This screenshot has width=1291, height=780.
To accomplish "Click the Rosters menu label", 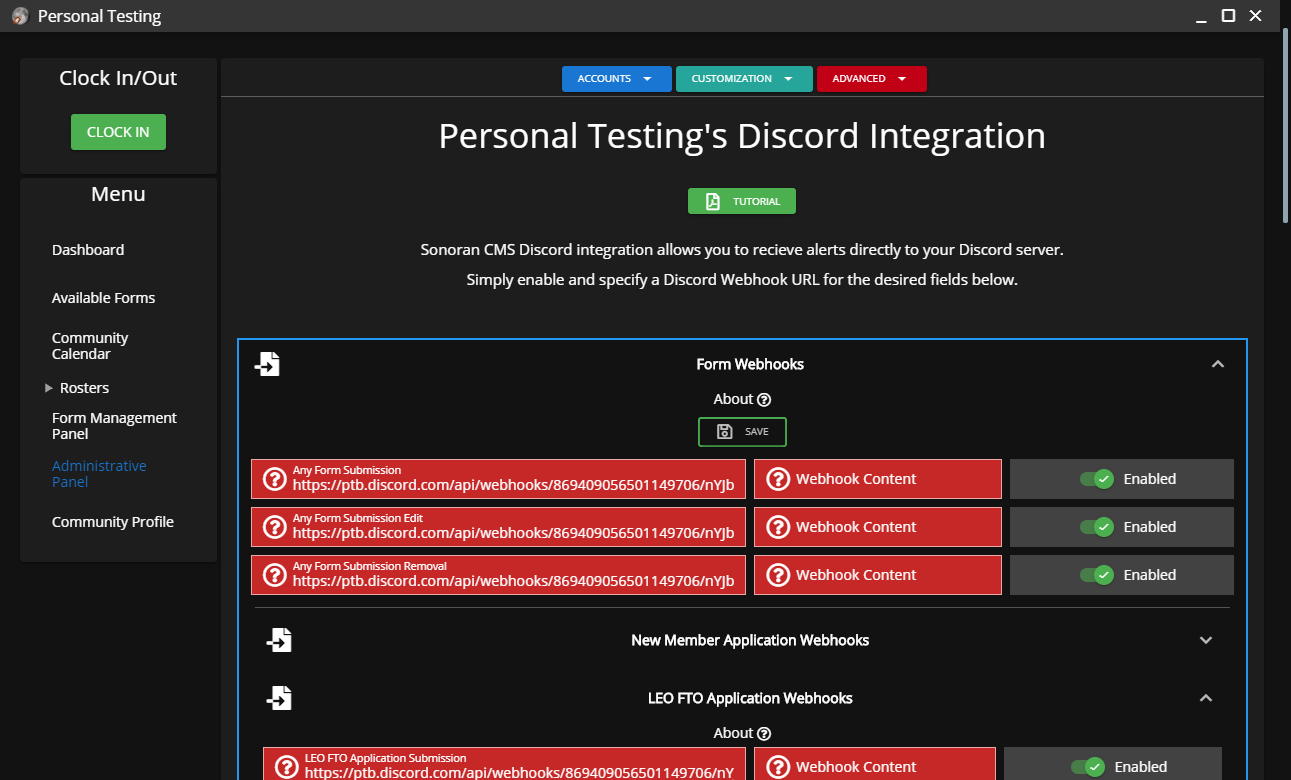I will click(x=84, y=388).
